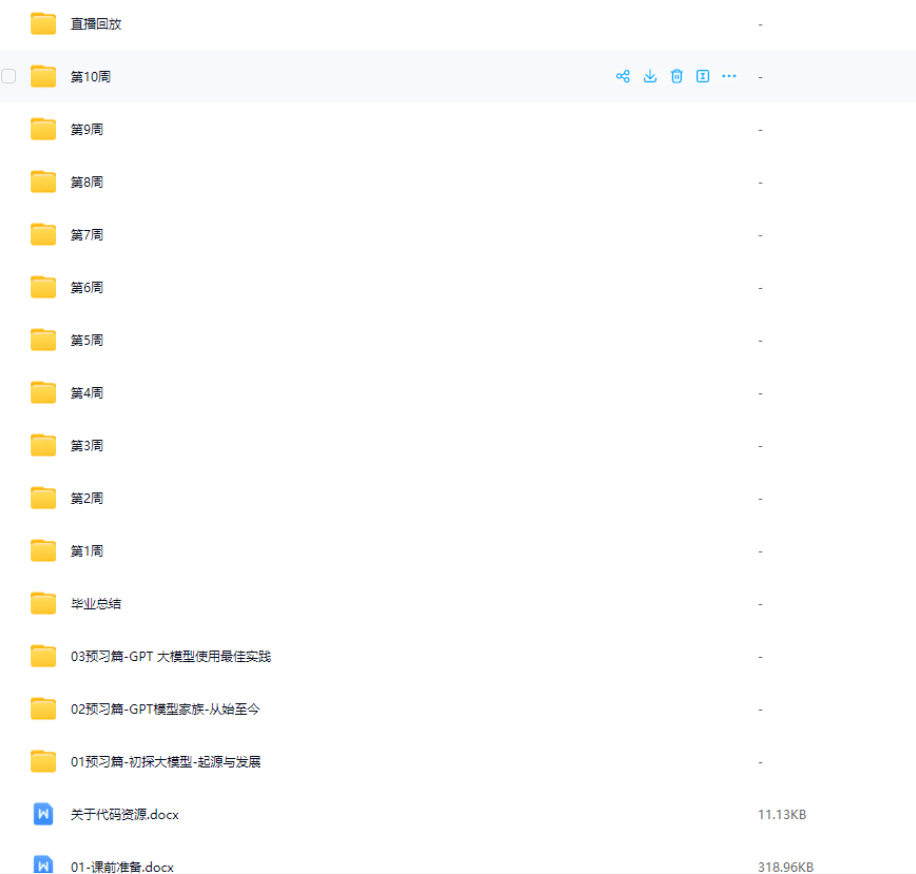Screen dimensions: 916x874
Task: Open more actions for 第10周
Action: click(729, 75)
